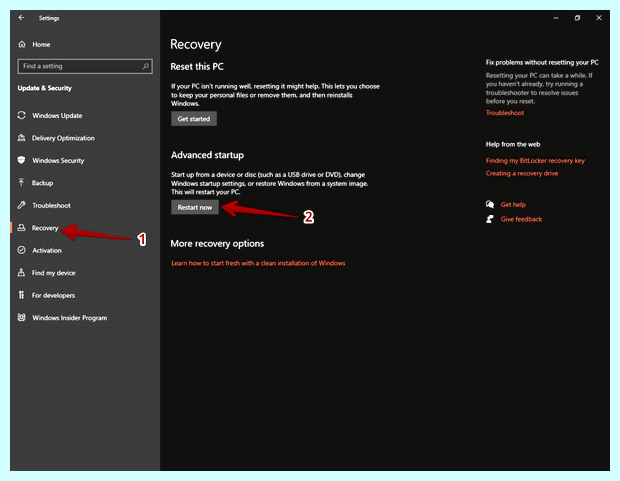Open For developers settings
This screenshot has height=481, width=620.
[53, 295]
